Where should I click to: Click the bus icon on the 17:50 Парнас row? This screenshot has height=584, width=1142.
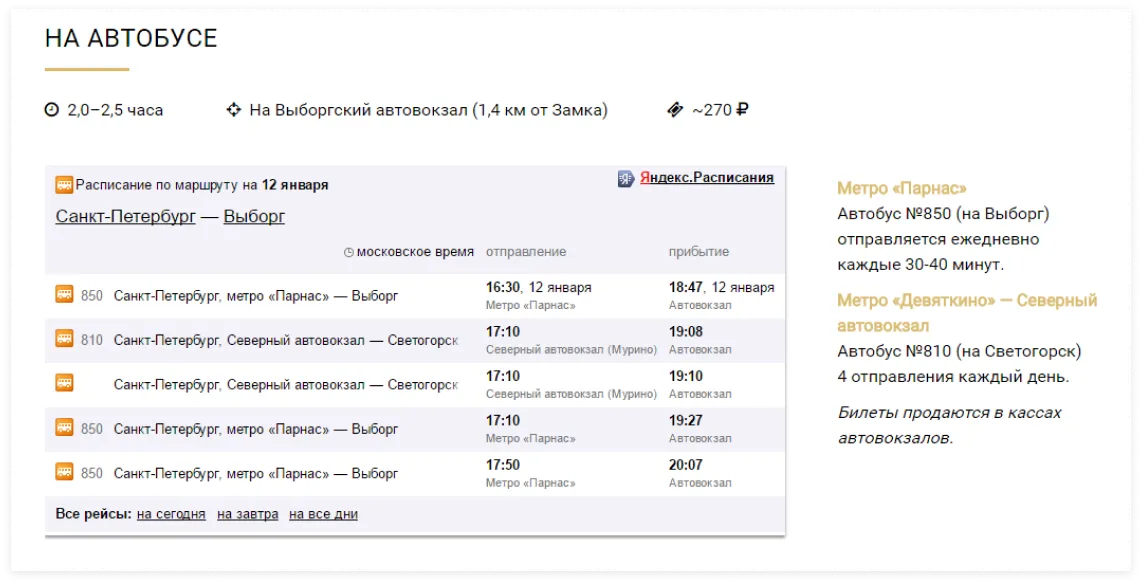tap(64, 472)
